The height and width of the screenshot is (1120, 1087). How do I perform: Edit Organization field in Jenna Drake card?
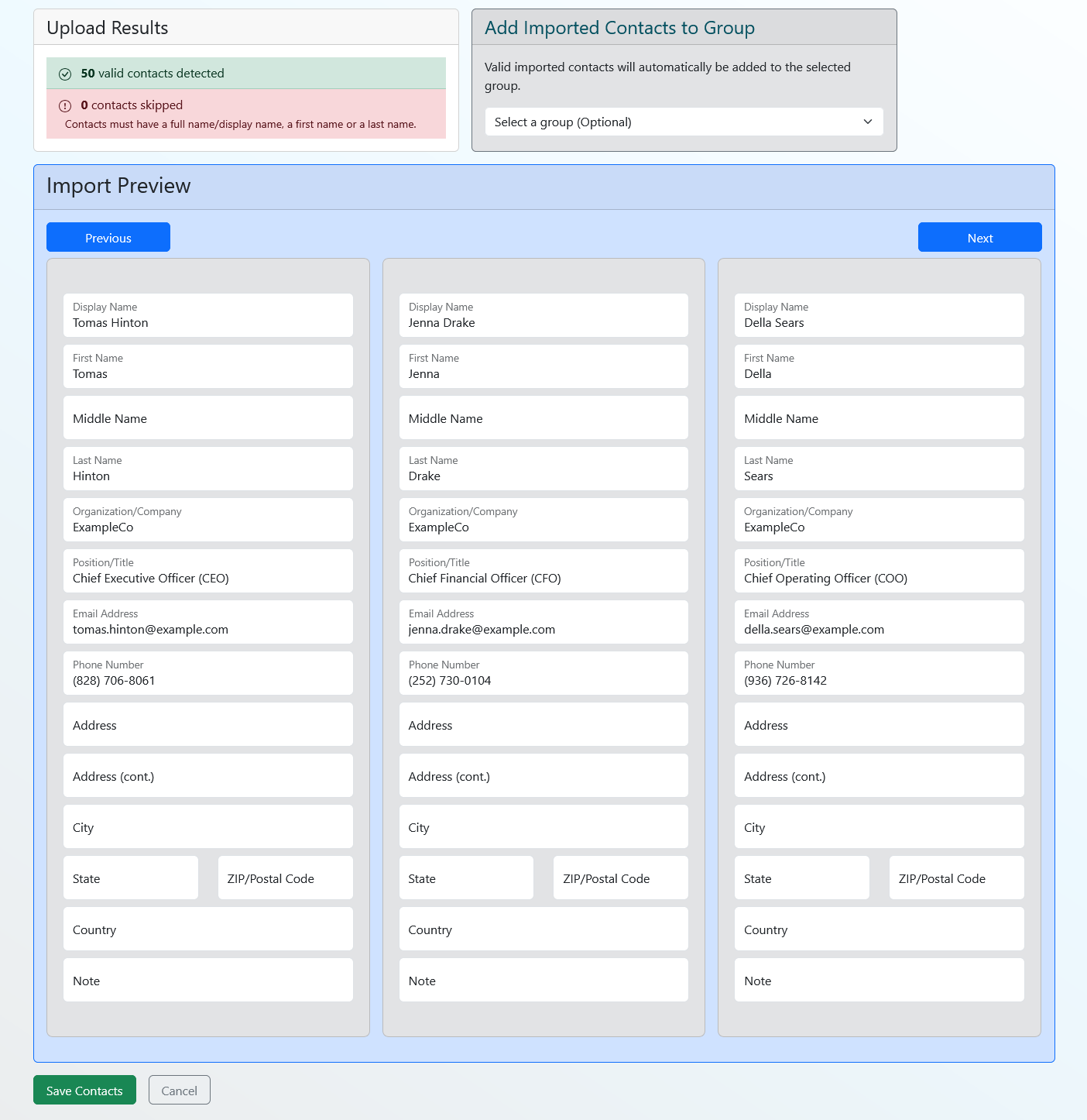coord(543,520)
